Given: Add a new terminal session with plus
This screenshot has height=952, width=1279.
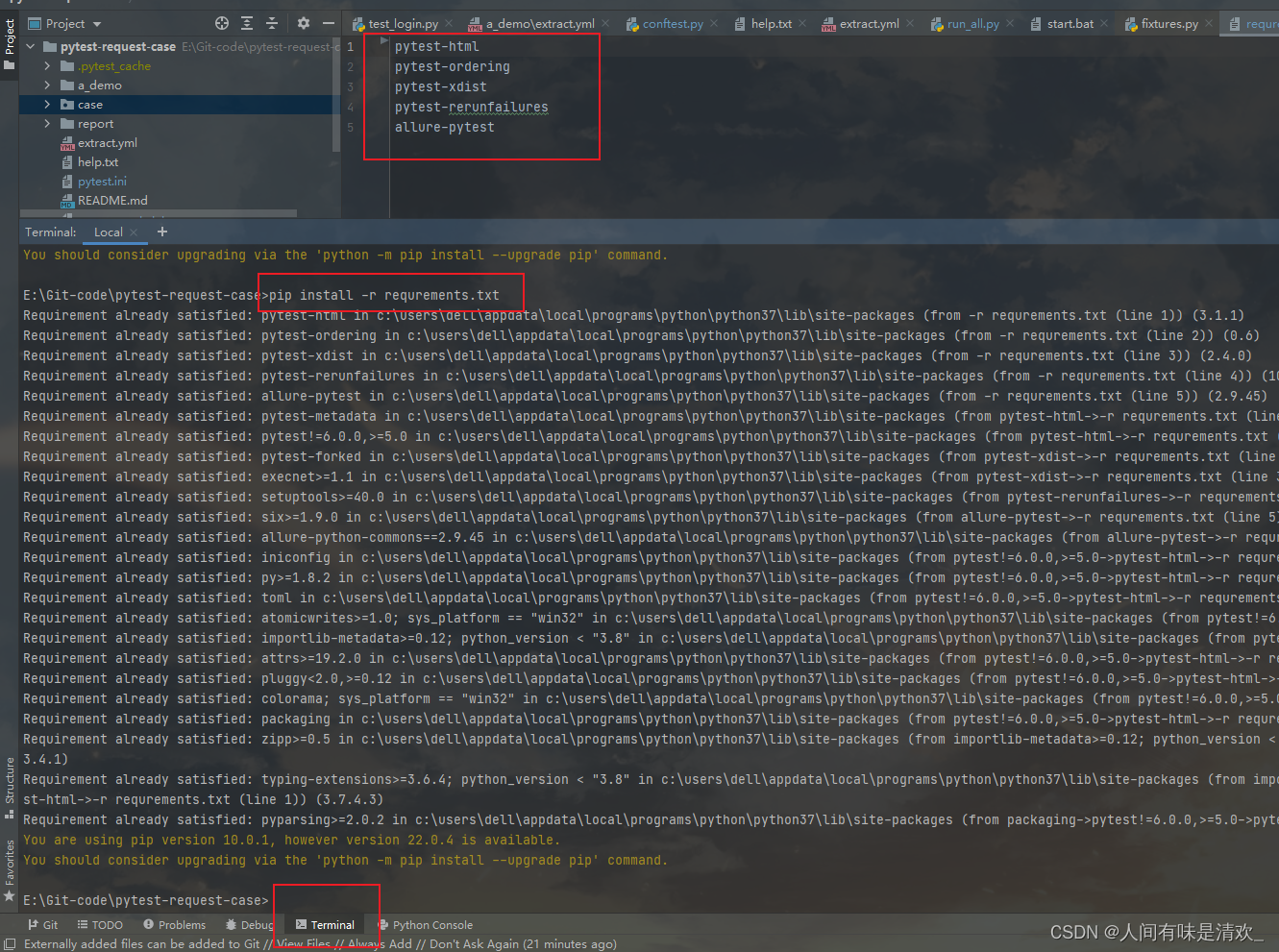Looking at the screenshot, I should pos(162,232).
